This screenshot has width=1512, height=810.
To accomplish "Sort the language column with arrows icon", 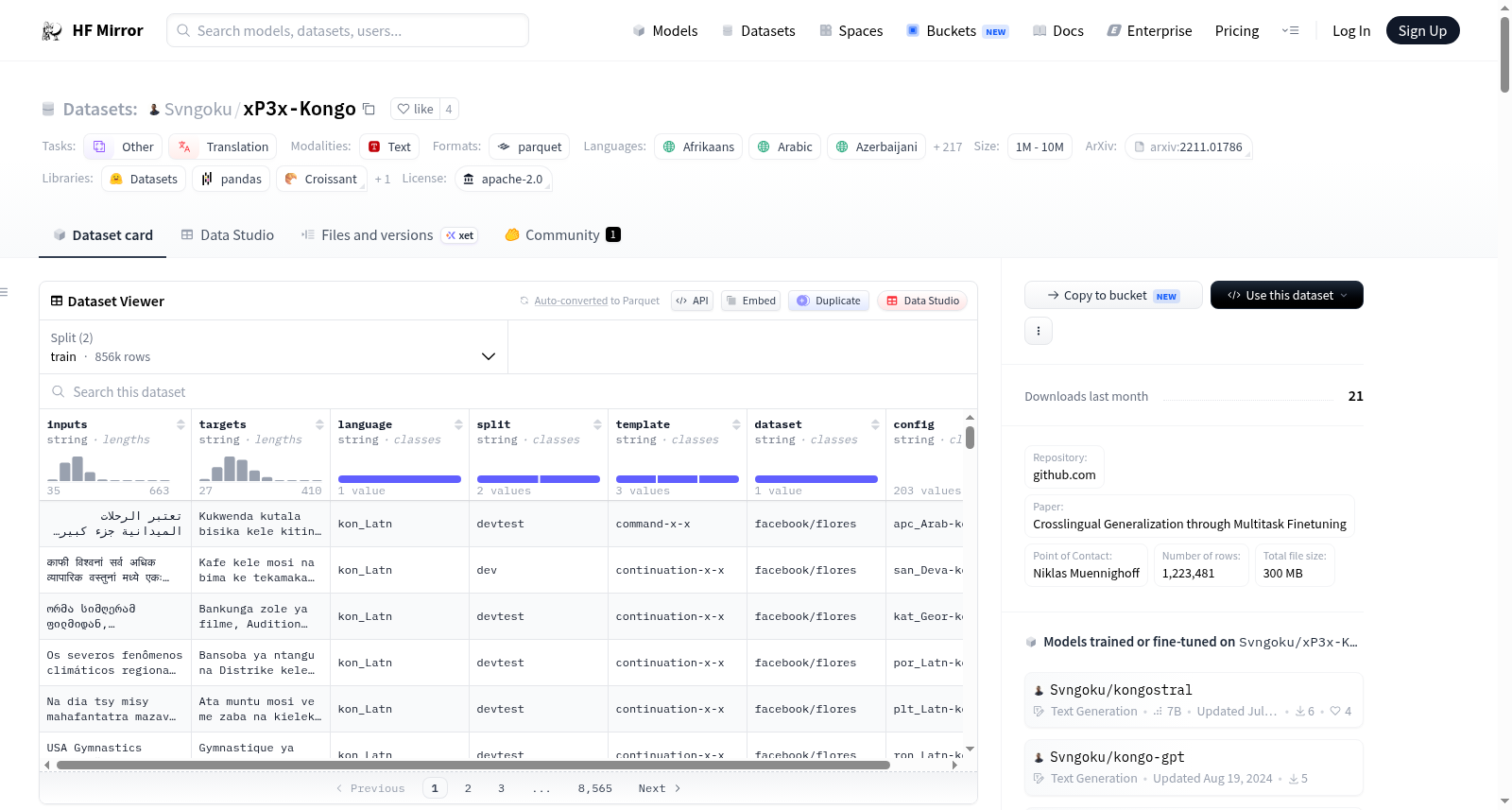I will pos(458,424).
